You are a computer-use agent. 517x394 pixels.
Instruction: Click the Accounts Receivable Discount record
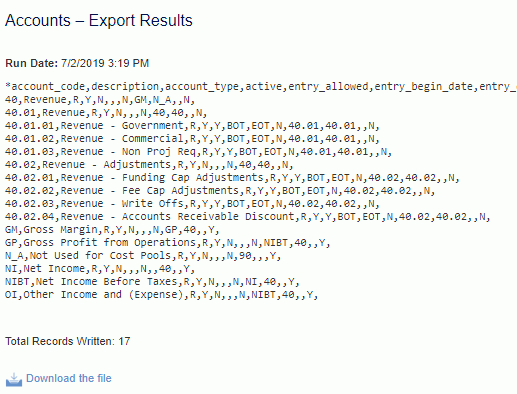coord(248,217)
